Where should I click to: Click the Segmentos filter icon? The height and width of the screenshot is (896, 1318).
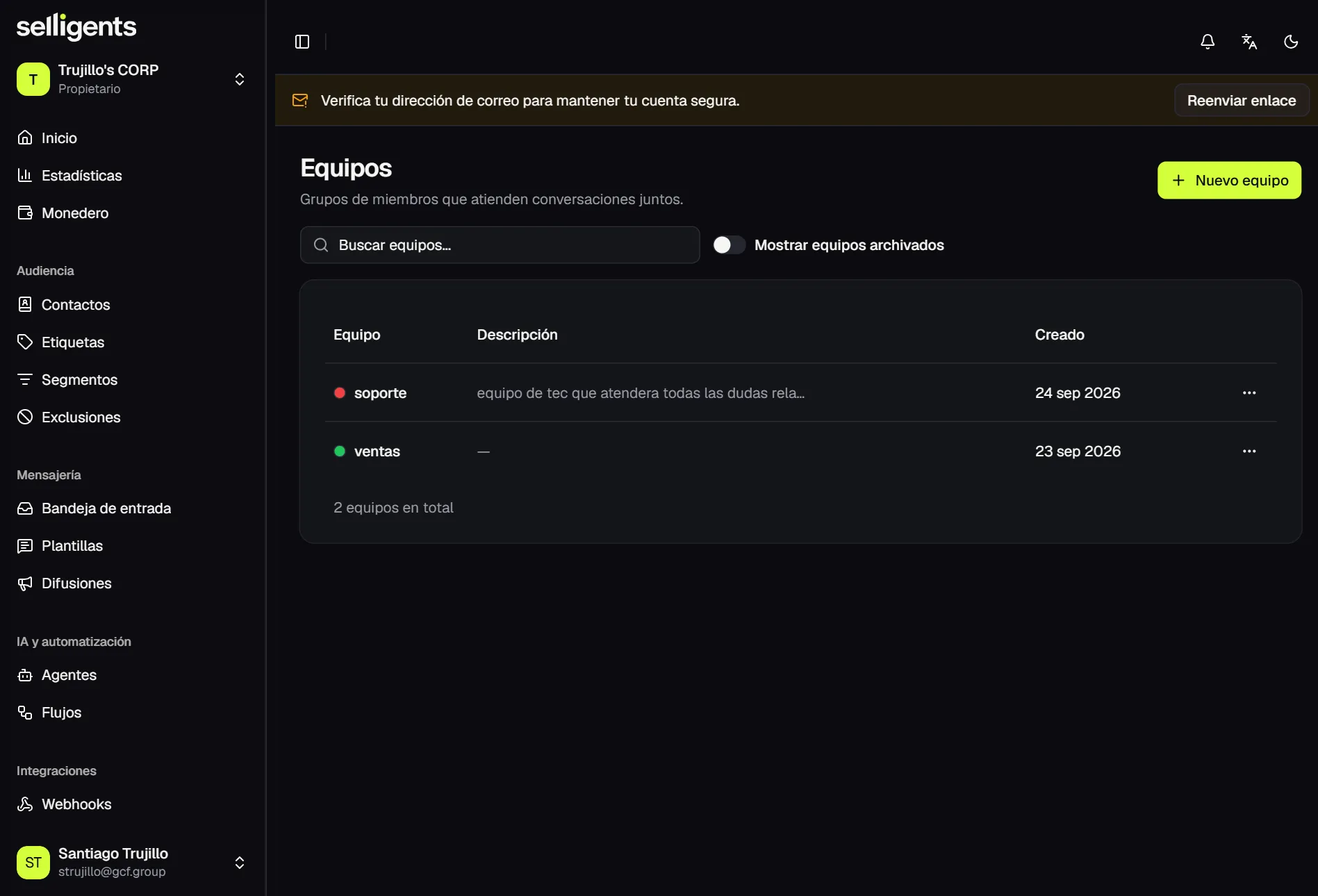point(25,379)
